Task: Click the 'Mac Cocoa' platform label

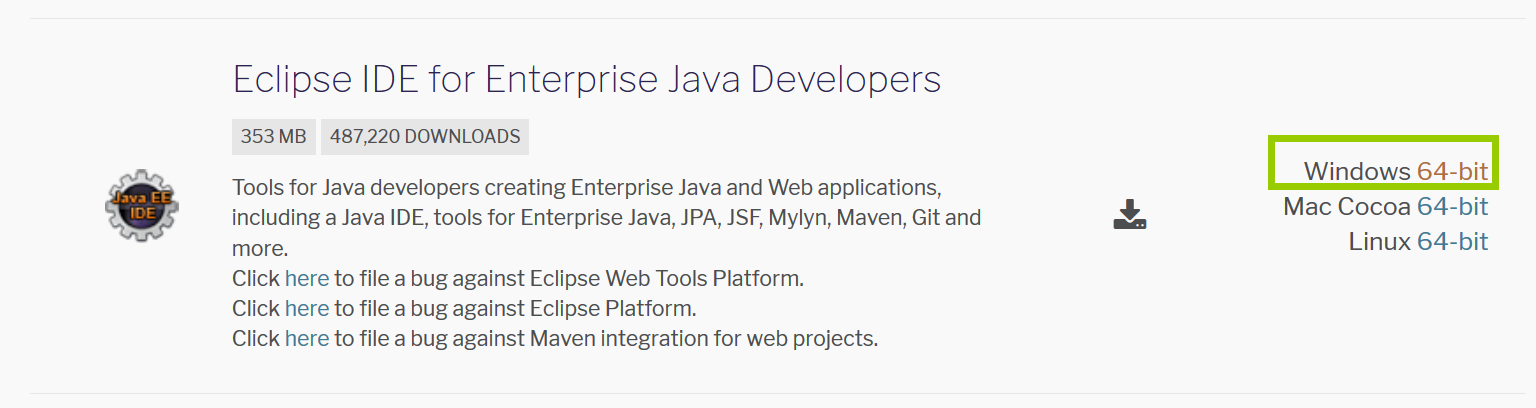Action: click(x=1347, y=207)
